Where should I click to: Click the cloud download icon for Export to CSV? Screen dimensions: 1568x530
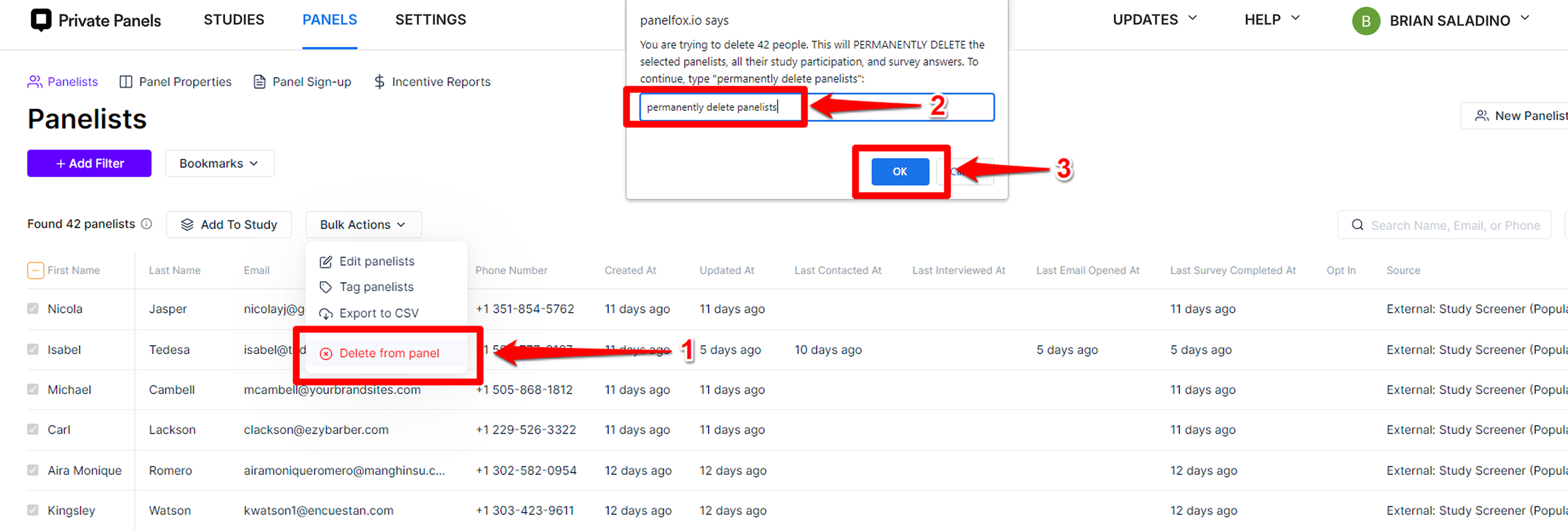(x=326, y=313)
